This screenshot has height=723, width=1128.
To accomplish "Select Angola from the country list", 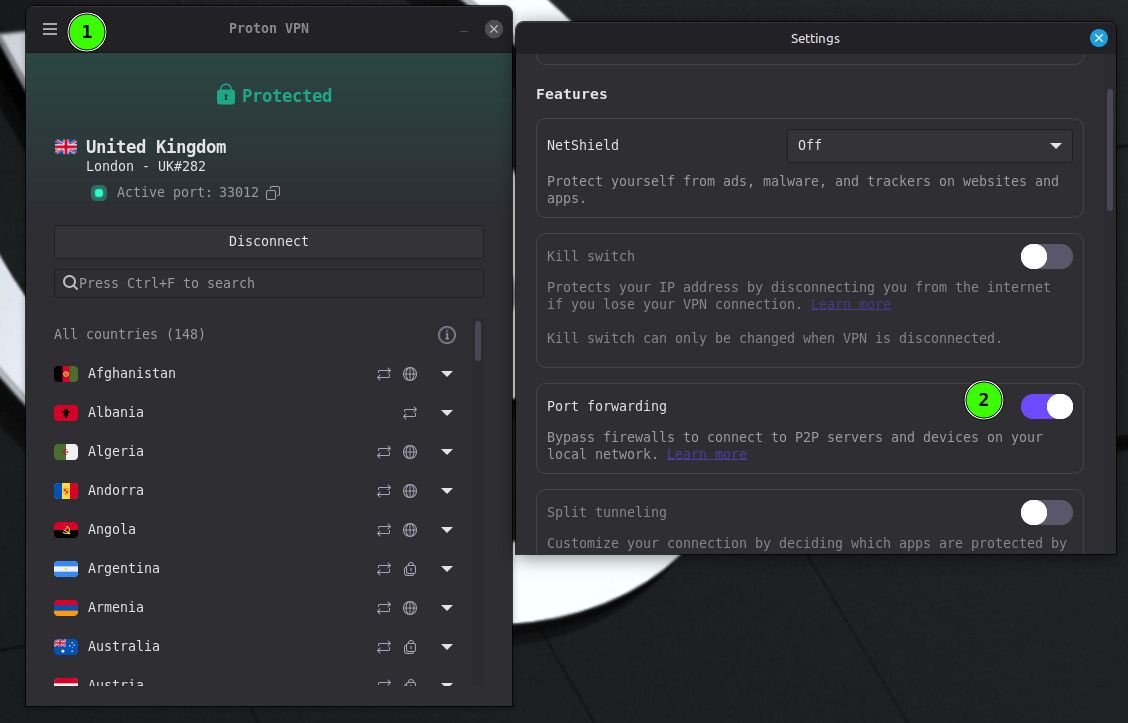I will (112, 529).
